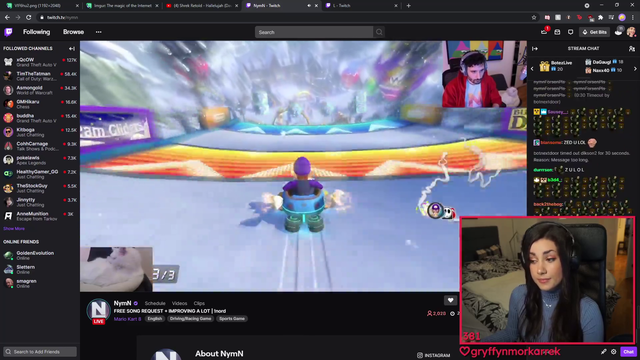Image resolution: width=640 pixels, height=360 pixels.
Task: Open the Chrome profile avatar
Action: [x=622, y=17]
